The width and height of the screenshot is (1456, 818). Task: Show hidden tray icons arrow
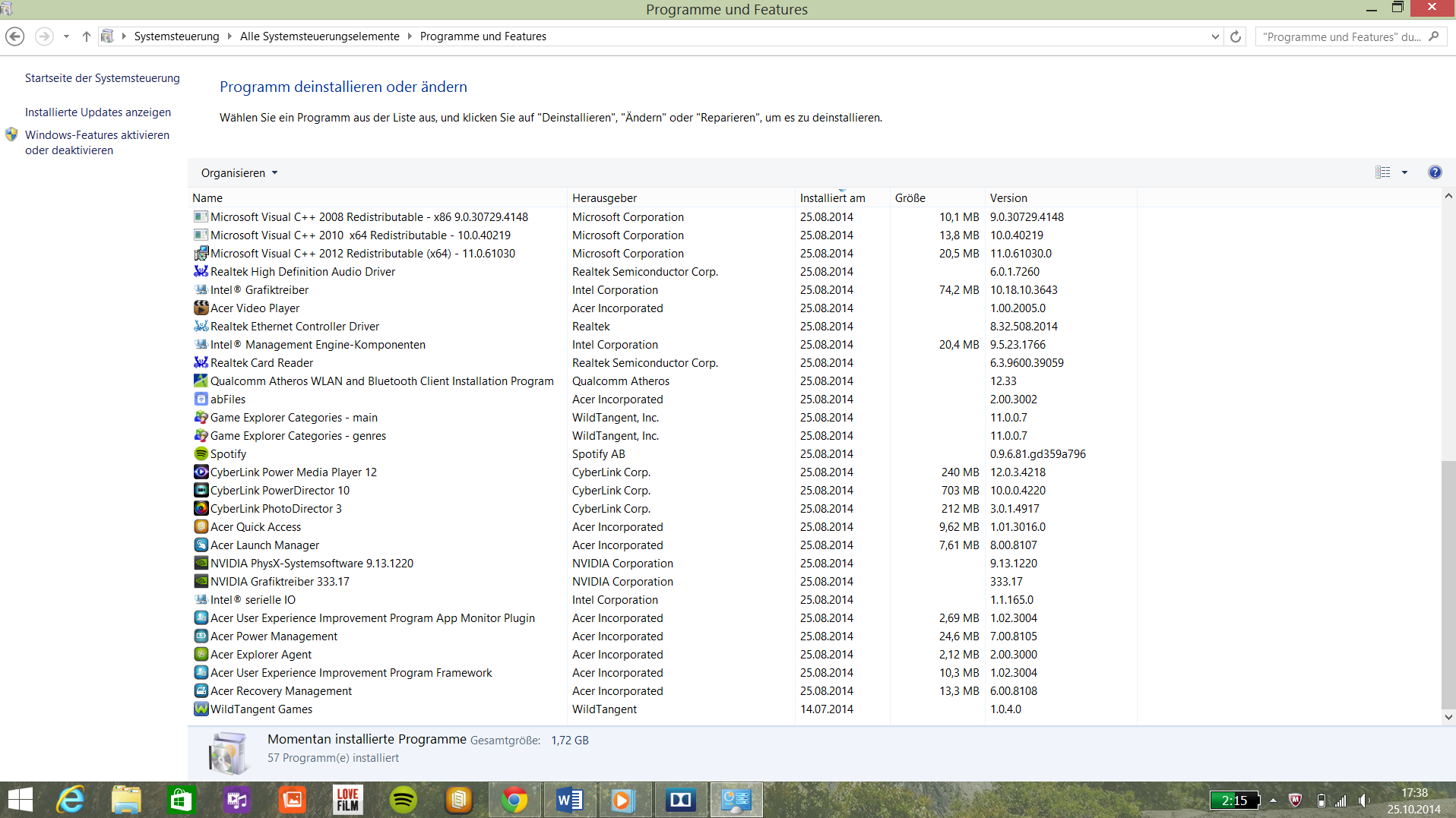pos(1273,801)
